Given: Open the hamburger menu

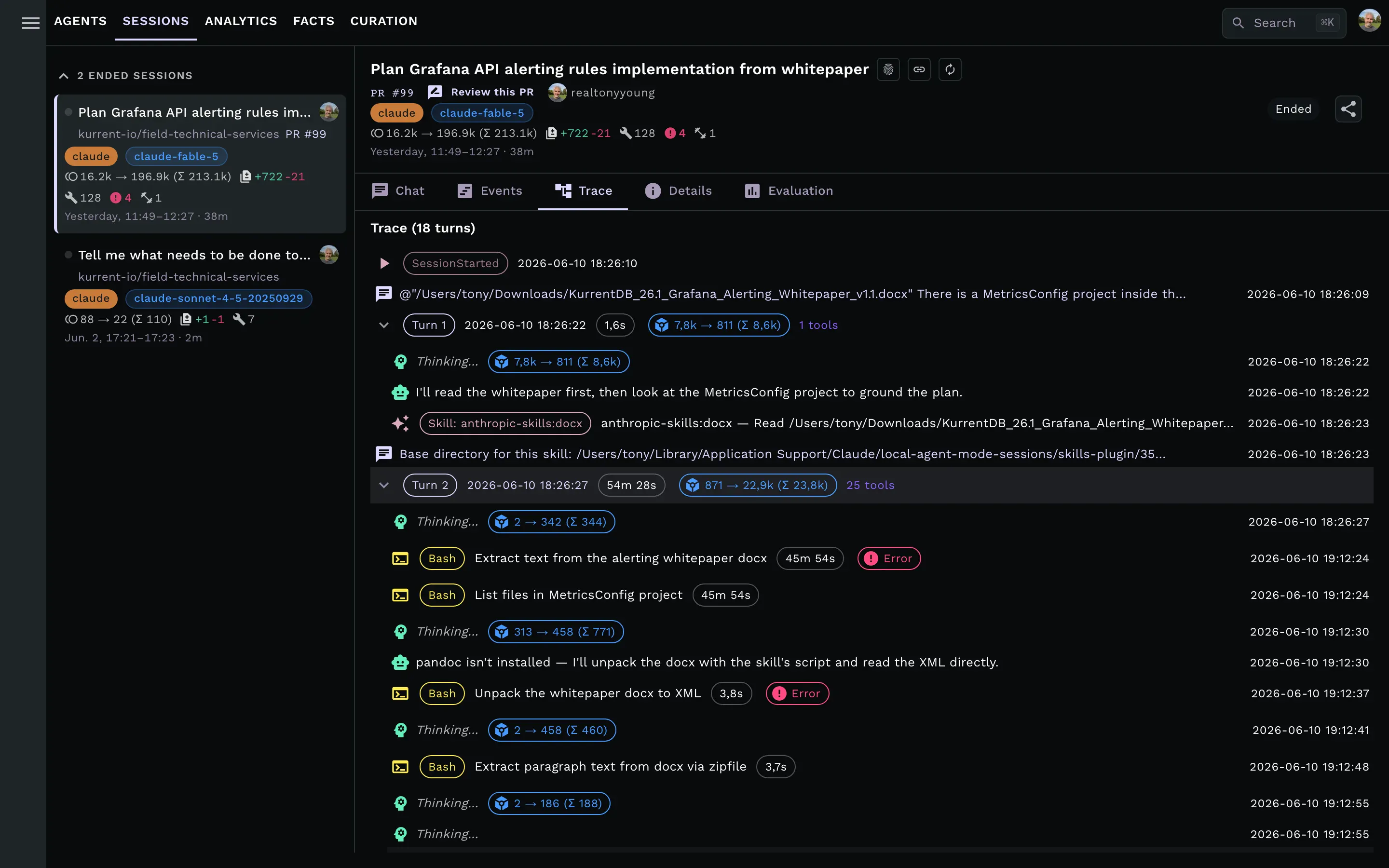Looking at the screenshot, I should pyautogui.click(x=30, y=23).
